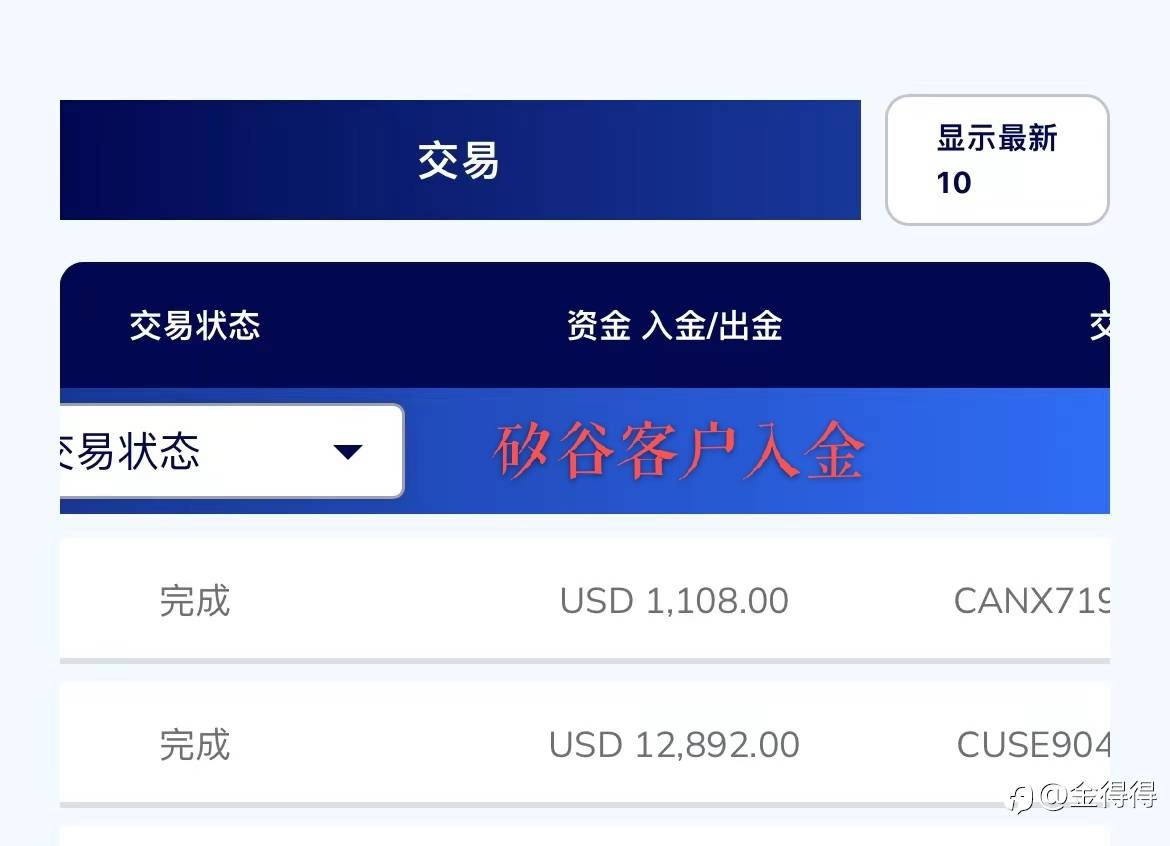The width and height of the screenshot is (1170, 846).
Task: Click 完成 status in the USD 1,108.00 row
Action: 195,601
